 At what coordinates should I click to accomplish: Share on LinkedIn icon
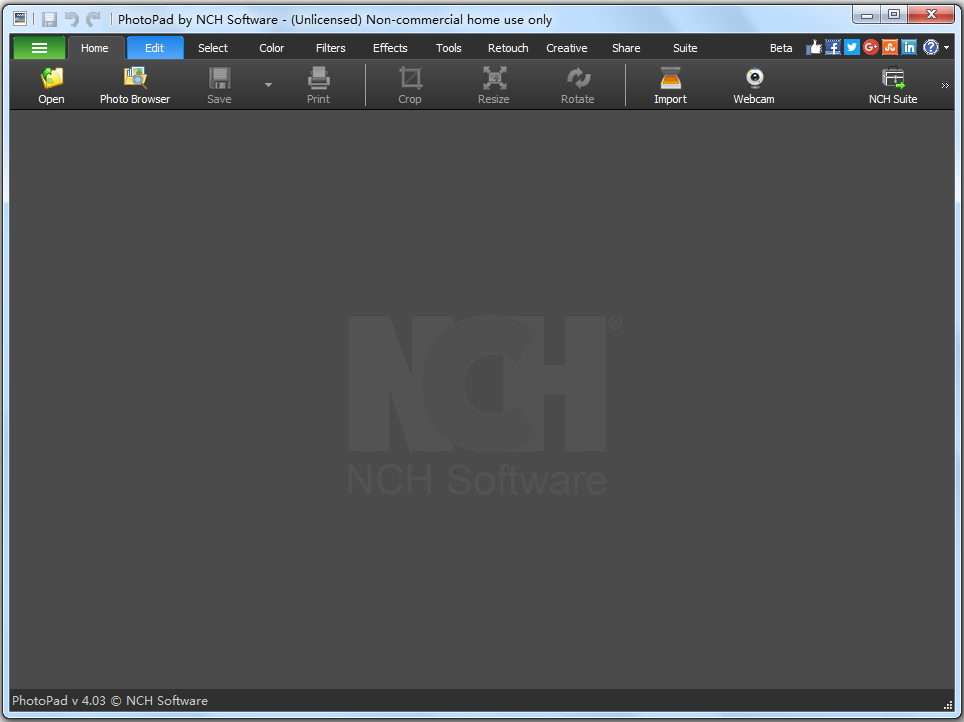point(909,47)
